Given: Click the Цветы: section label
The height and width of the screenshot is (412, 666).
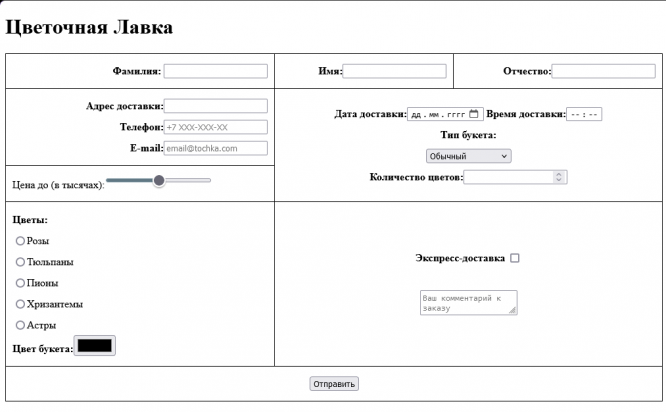Looking at the screenshot, I should click(30, 220).
